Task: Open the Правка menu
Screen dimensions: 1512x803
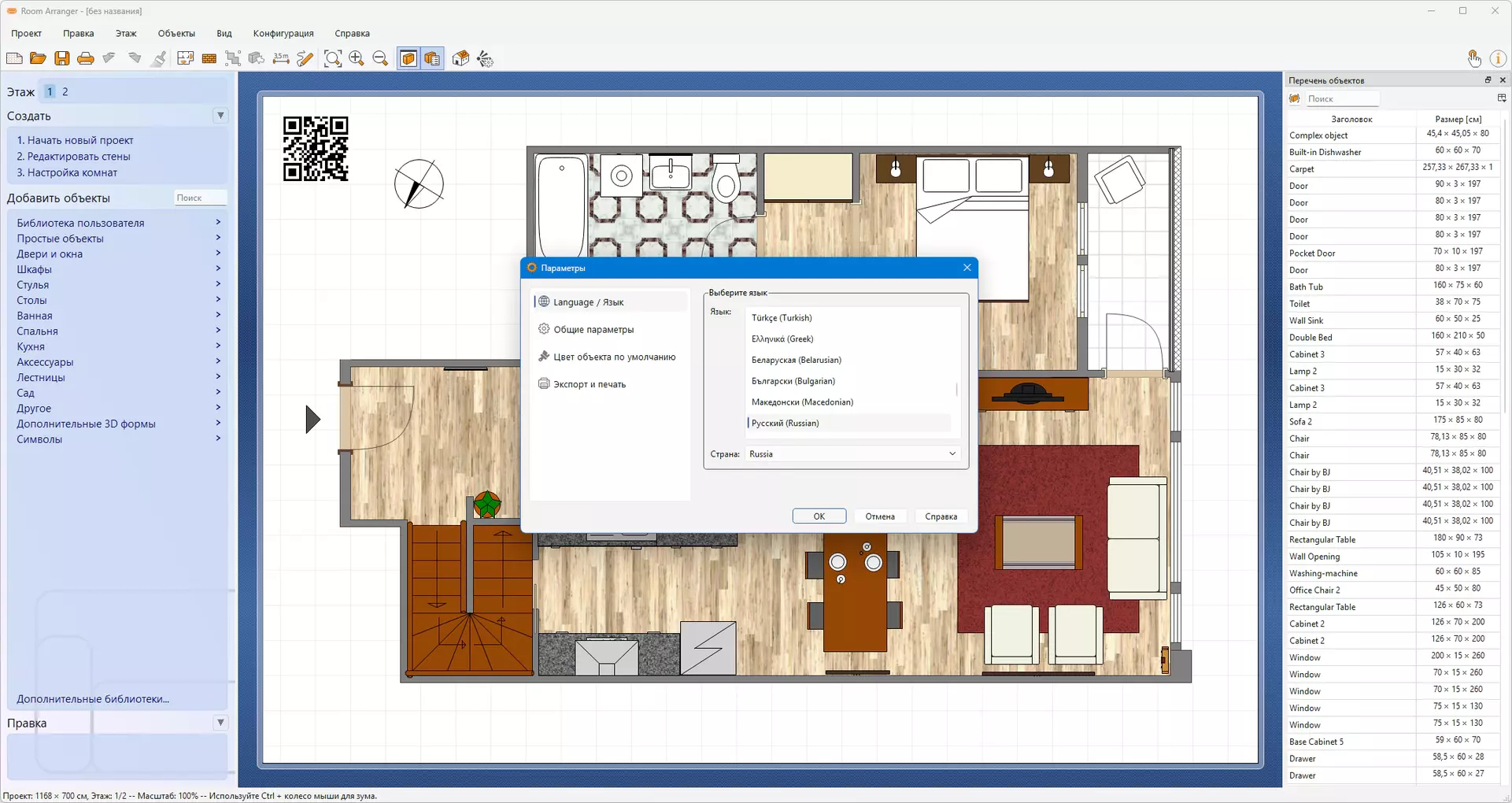Action: point(79,33)
